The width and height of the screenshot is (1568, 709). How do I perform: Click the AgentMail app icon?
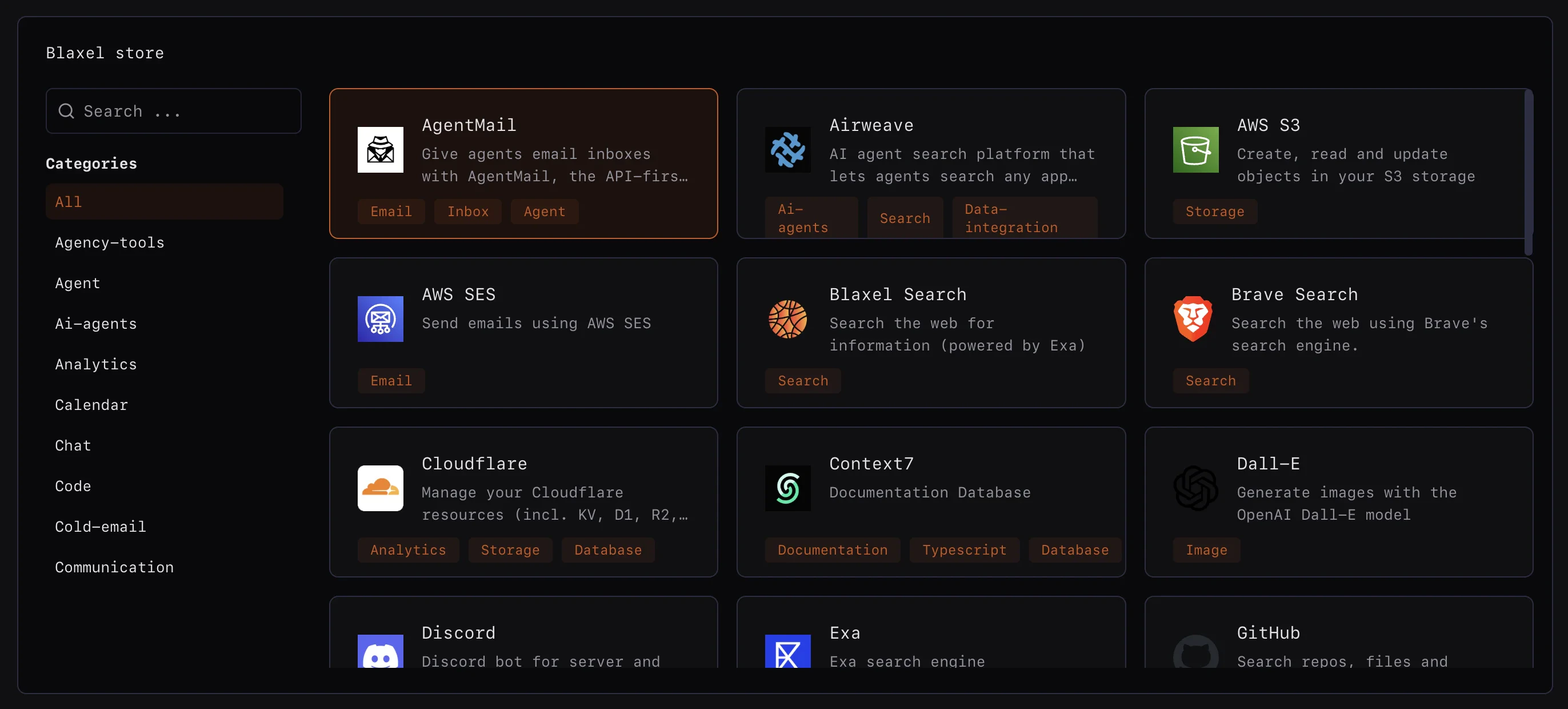380,150
